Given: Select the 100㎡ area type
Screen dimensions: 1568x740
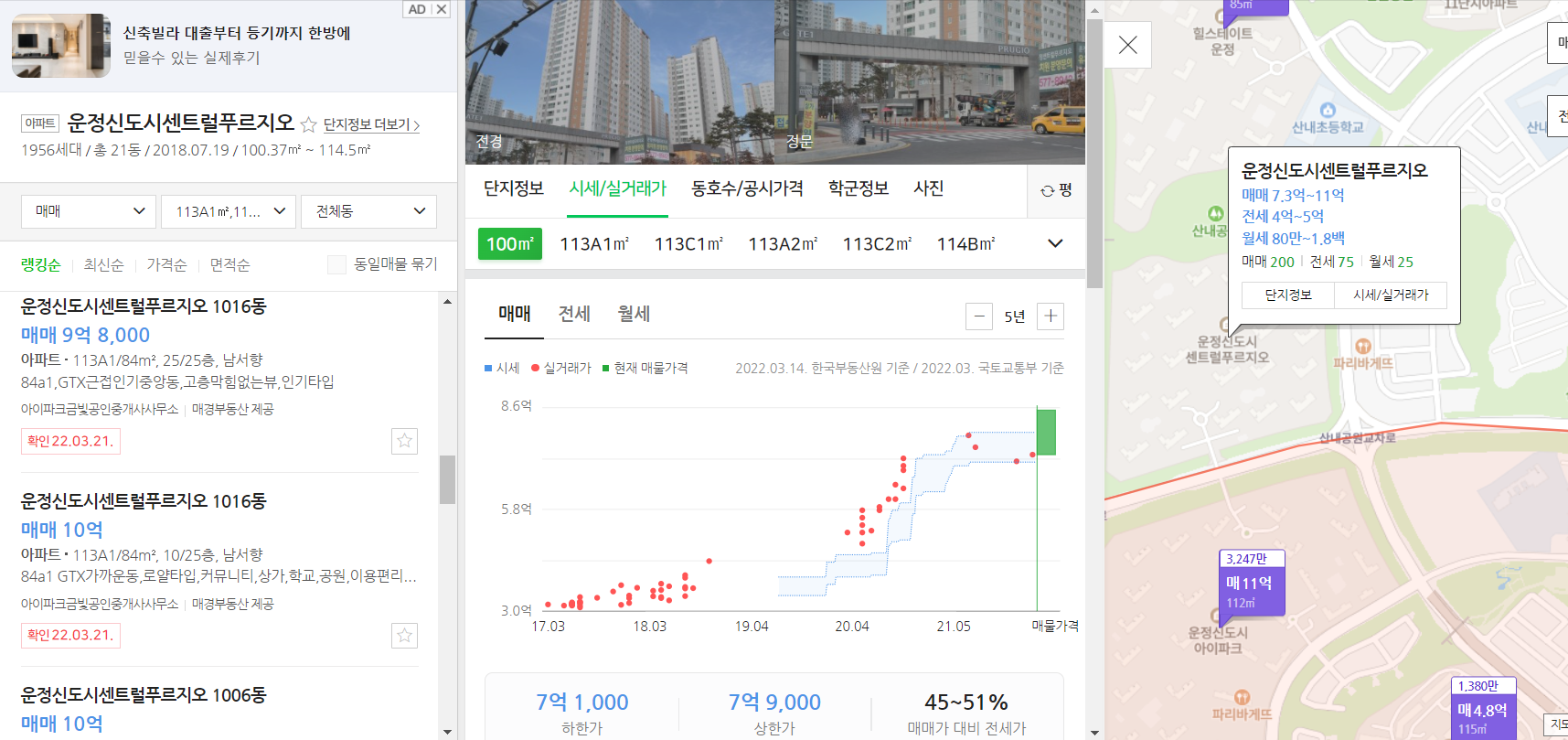Looking at the screenshot, I should (510, 244).
